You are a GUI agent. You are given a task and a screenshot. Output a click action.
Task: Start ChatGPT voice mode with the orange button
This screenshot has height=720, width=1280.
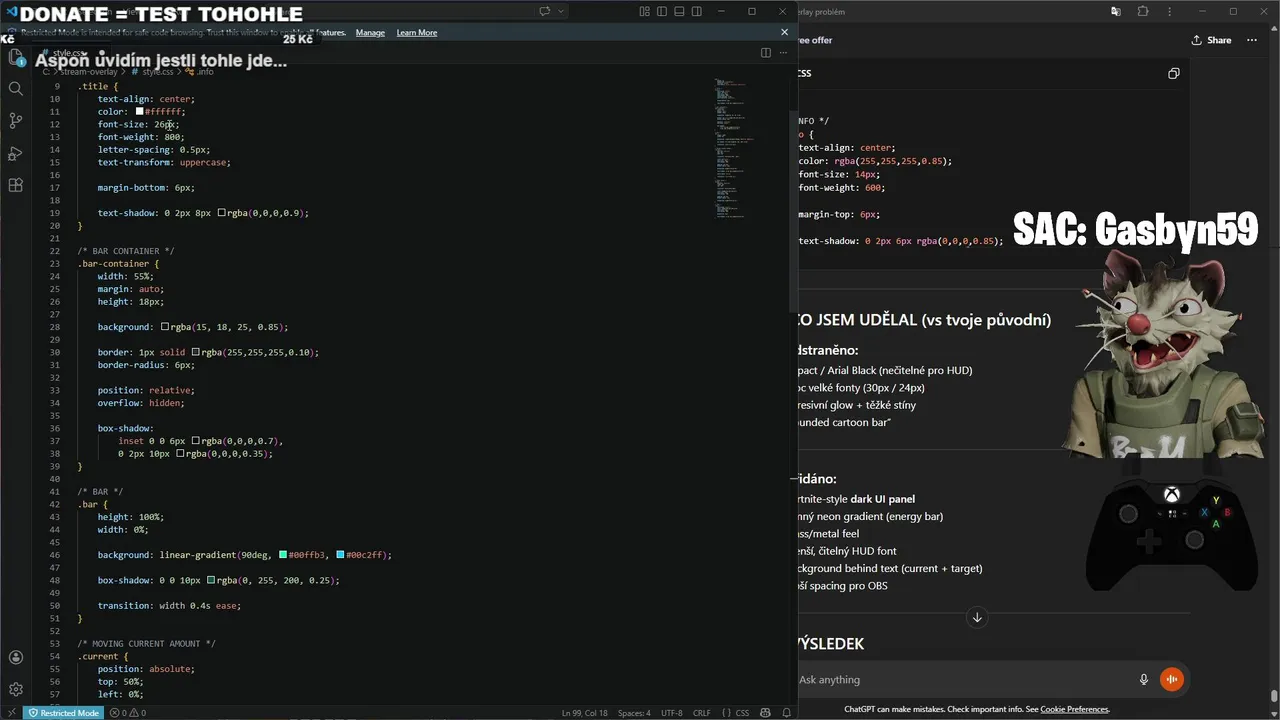1172,680
